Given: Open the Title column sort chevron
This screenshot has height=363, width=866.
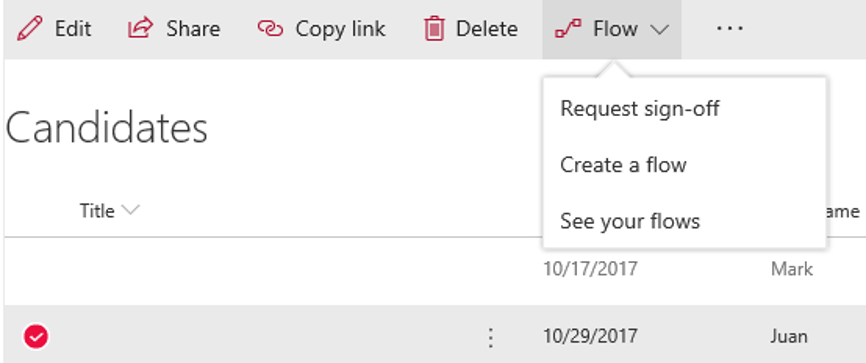Looking at the screenshot, I should pyautogui.click(x=130, y=210).
